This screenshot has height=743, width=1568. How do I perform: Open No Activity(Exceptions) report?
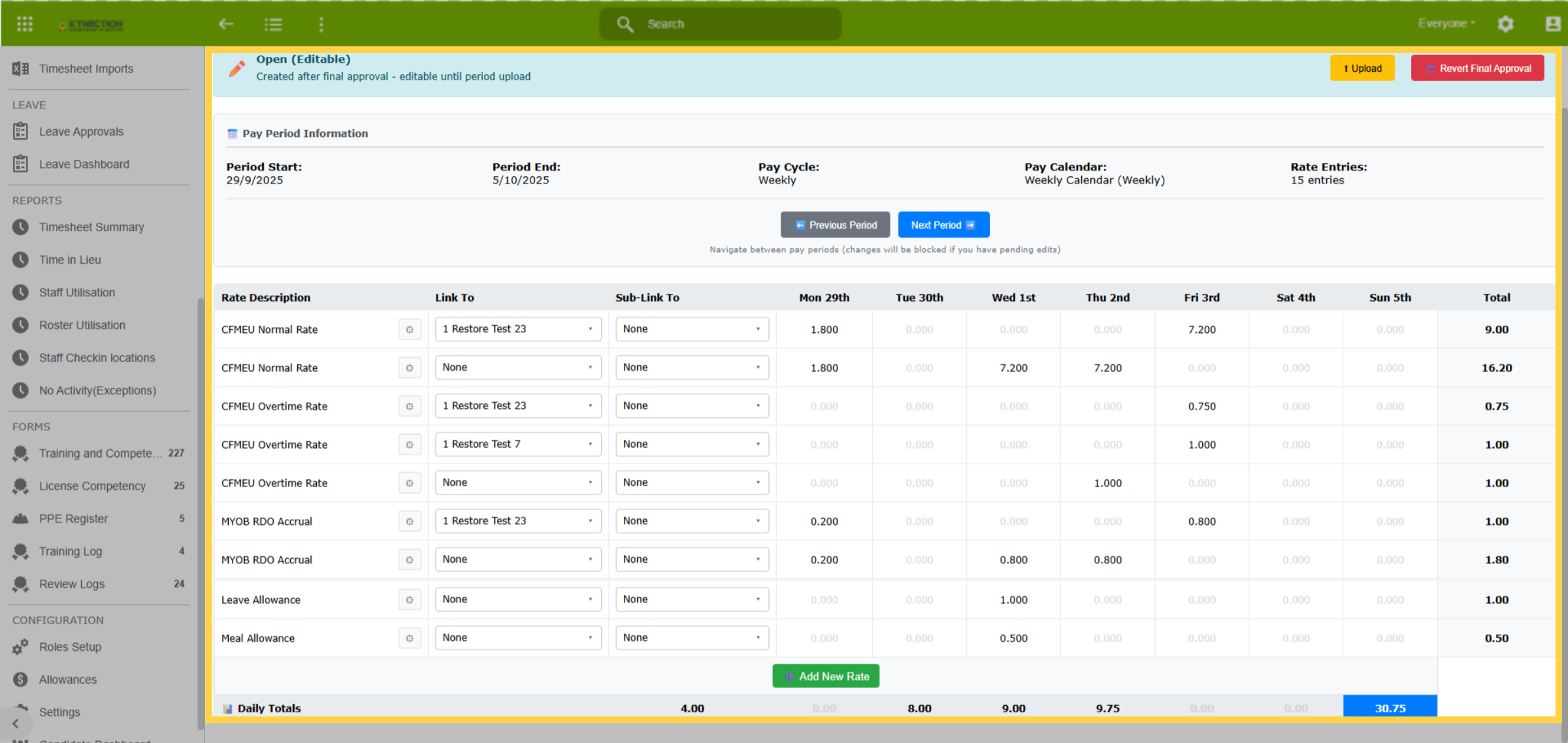coord(97,390)
